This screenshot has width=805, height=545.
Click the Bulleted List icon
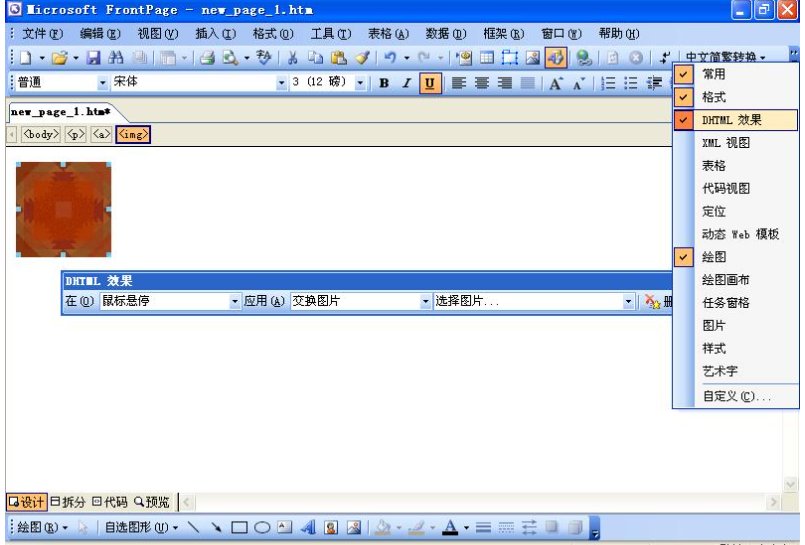tap(630, 83)
